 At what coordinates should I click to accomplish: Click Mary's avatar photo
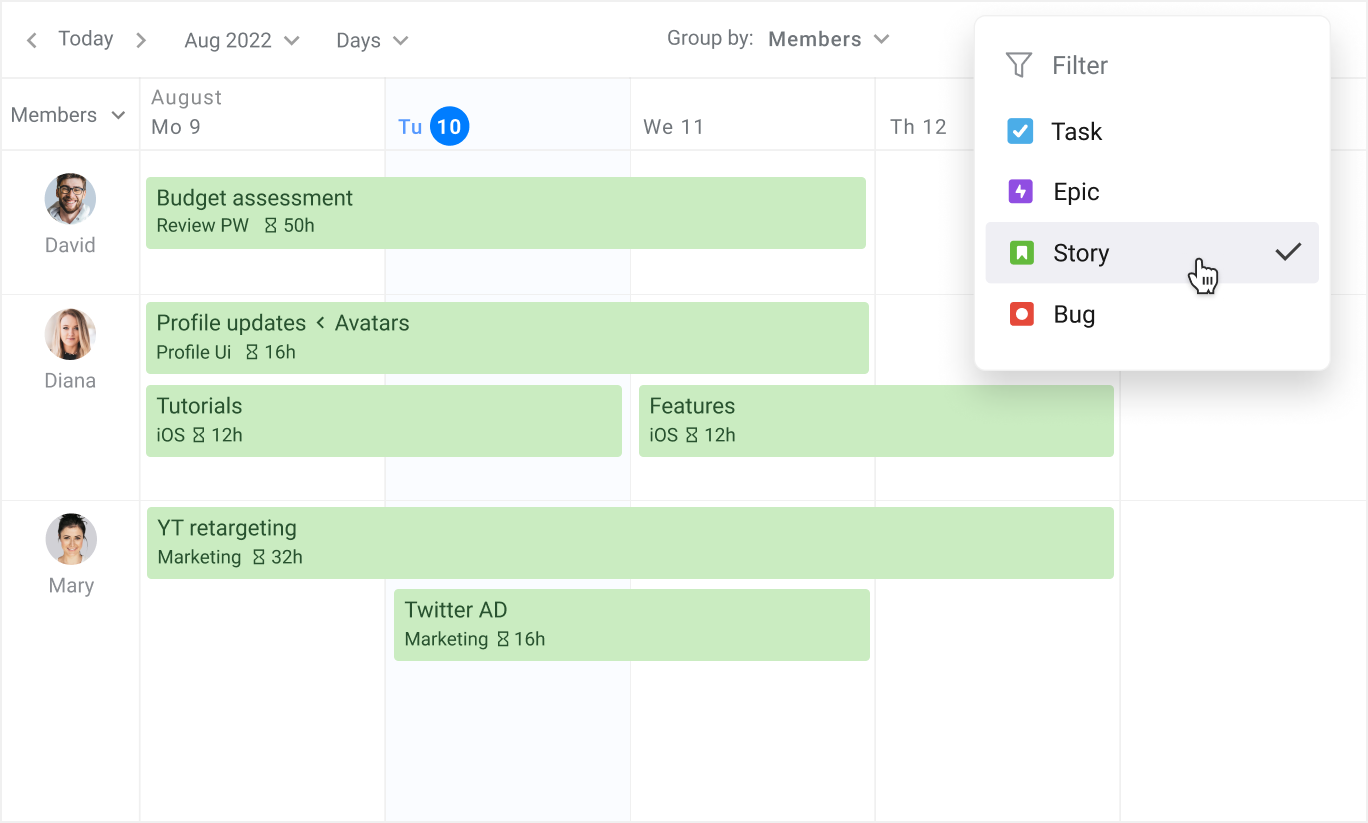(71, 539)
